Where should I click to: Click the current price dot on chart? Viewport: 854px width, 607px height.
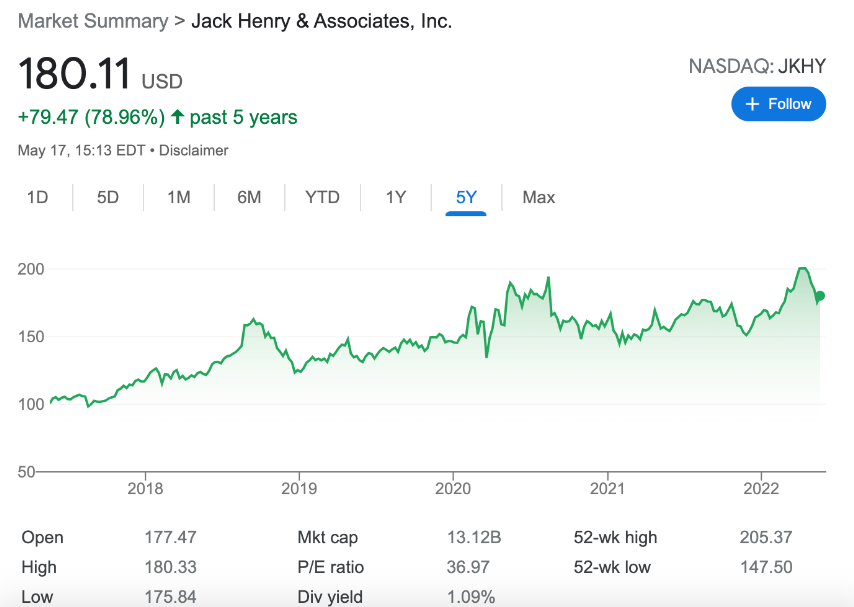(x=820, y=296)
